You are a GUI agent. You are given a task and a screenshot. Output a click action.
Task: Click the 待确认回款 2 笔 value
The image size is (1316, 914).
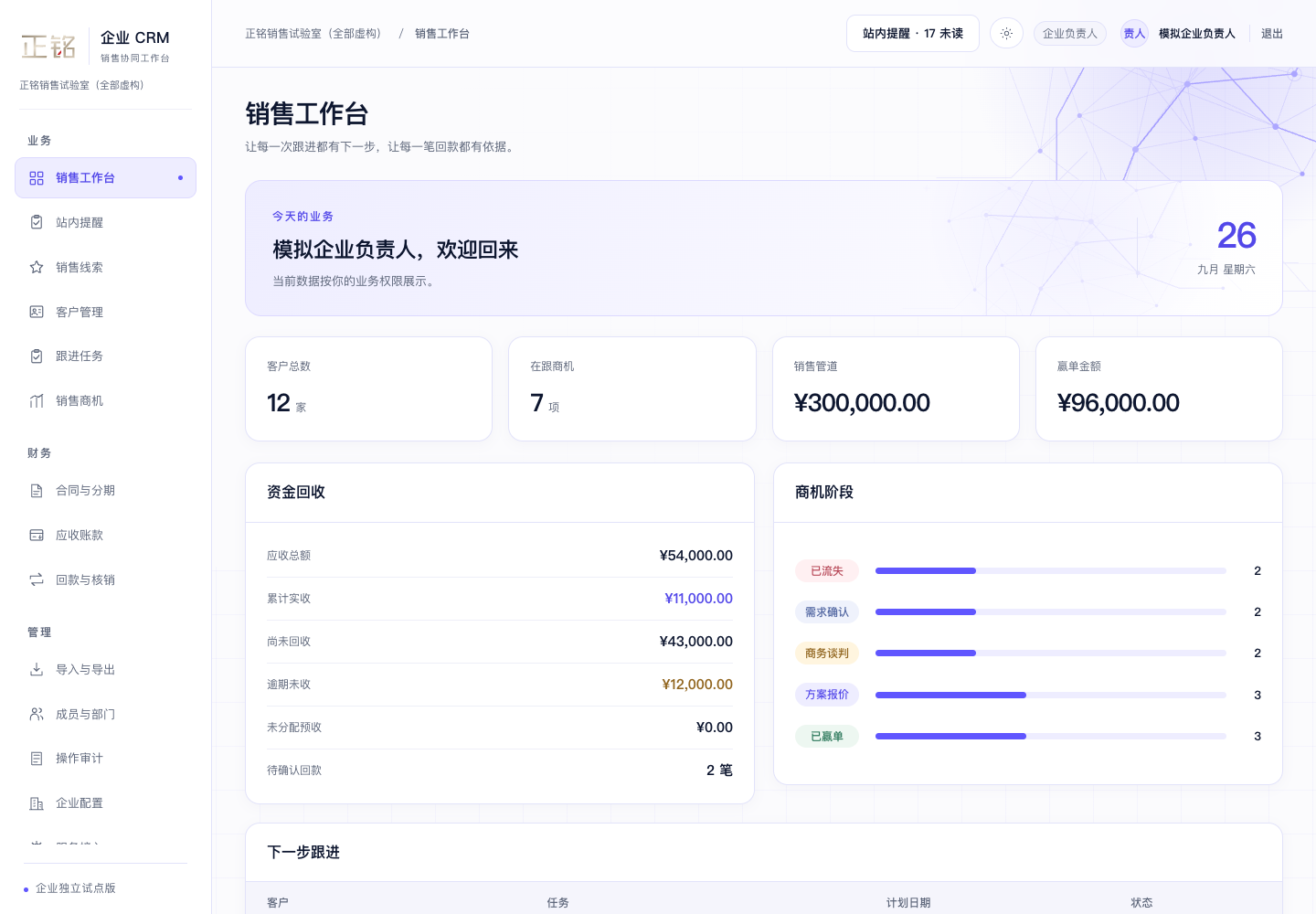click(719, 771)
